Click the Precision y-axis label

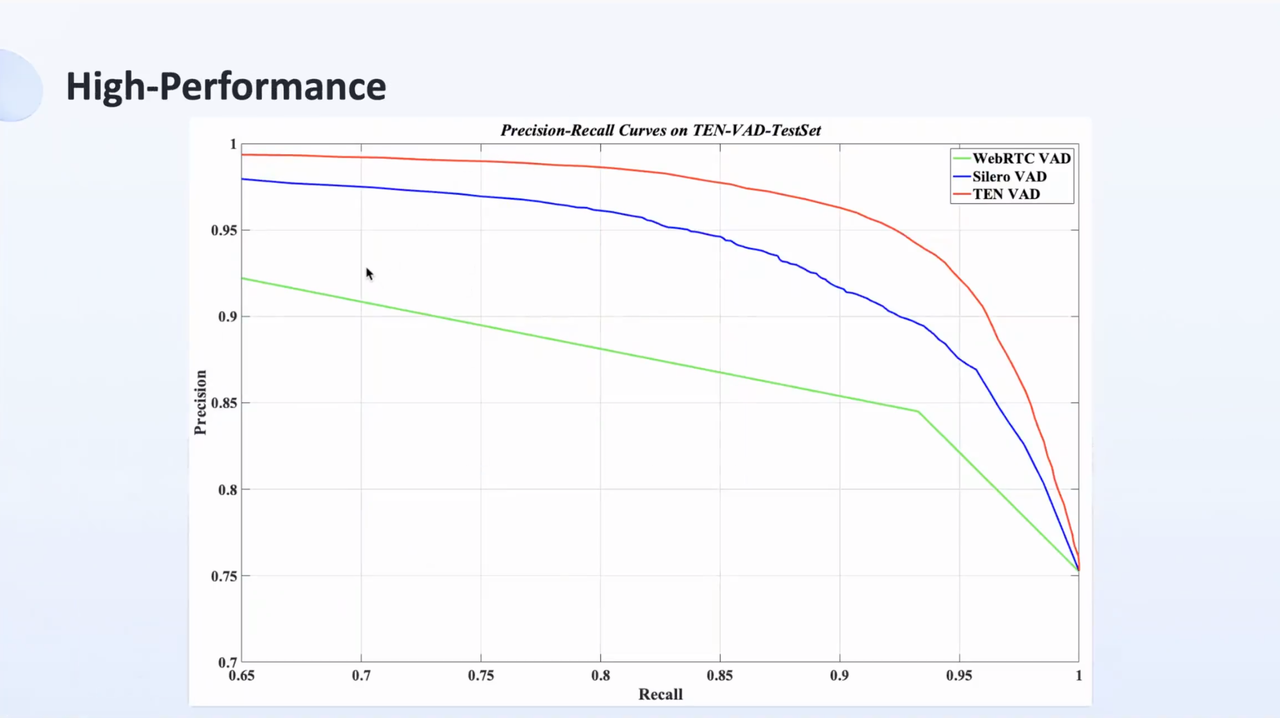pos(201,403)
